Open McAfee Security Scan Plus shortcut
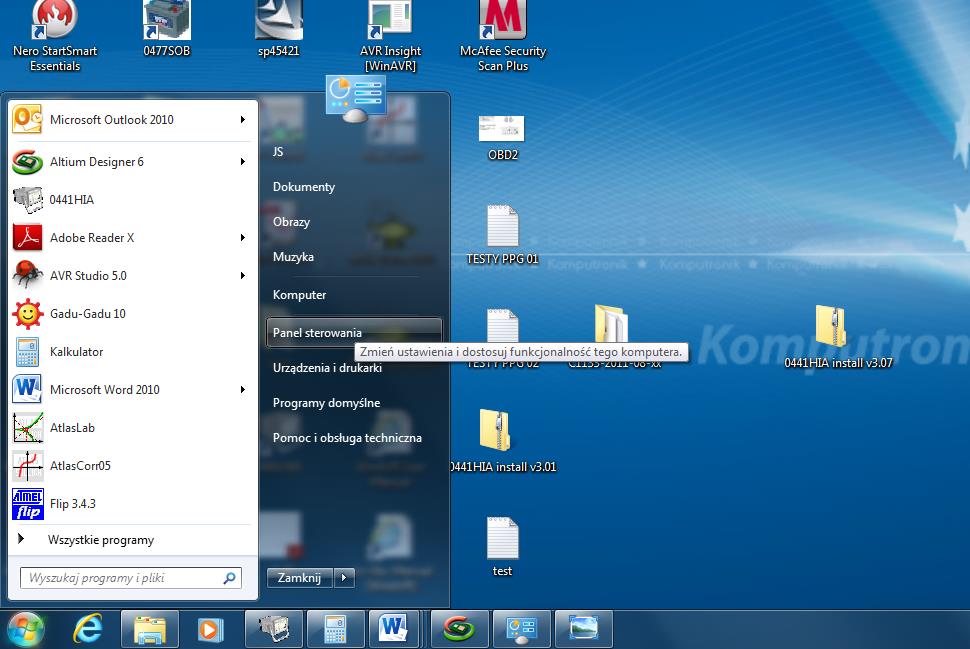 tap(503, 37)
